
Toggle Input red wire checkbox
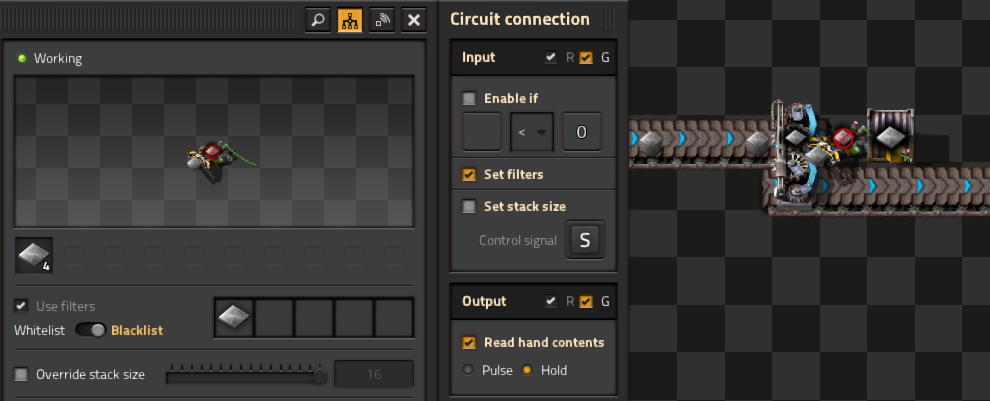point(551,57)
